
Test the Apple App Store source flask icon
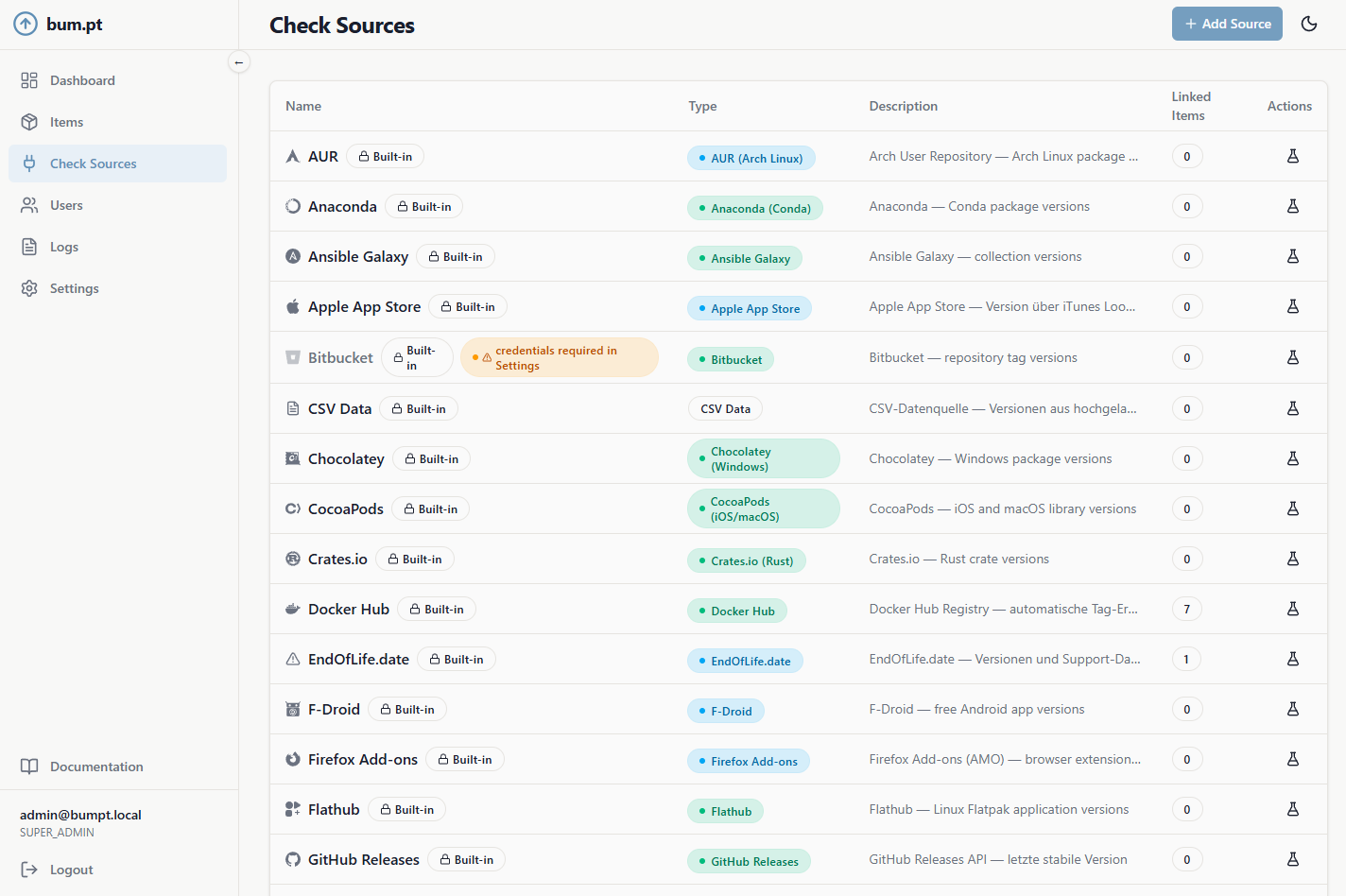pyautogui.click(x=1293, y=306)
